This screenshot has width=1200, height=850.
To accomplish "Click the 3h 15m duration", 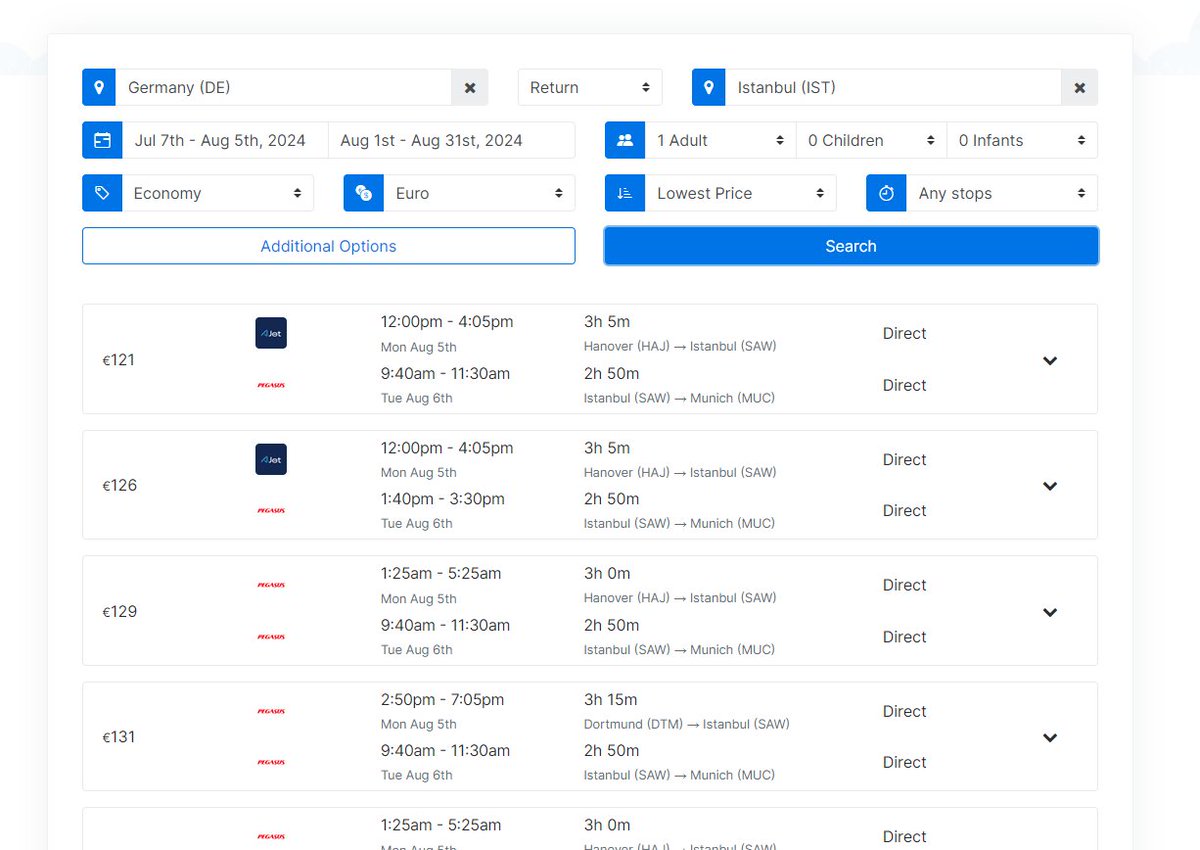I will pyautogui.click(x=611, y=700).
